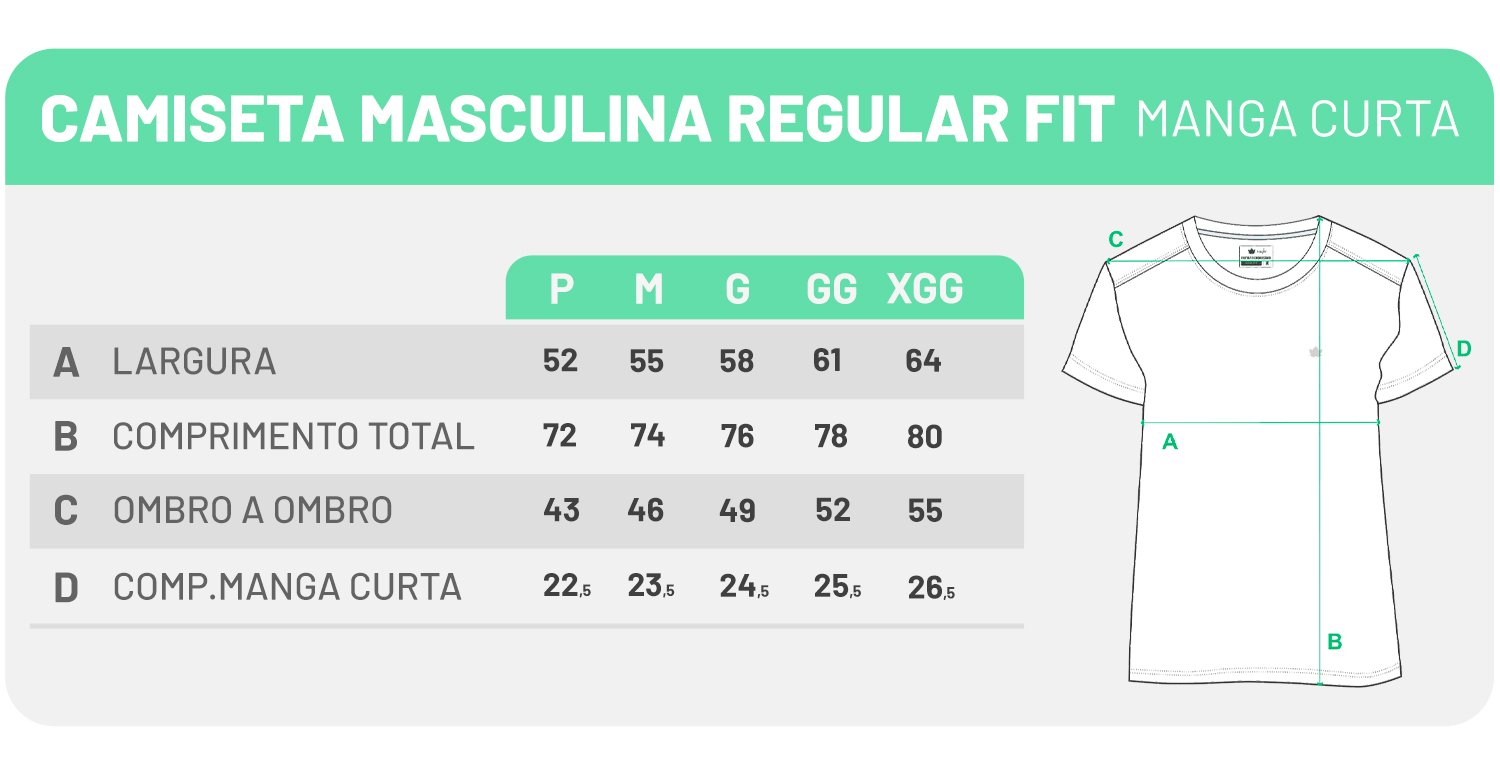Click the small leaf logo on shirt chest
1500x760 pixels.
click(x=1314, y=351)
